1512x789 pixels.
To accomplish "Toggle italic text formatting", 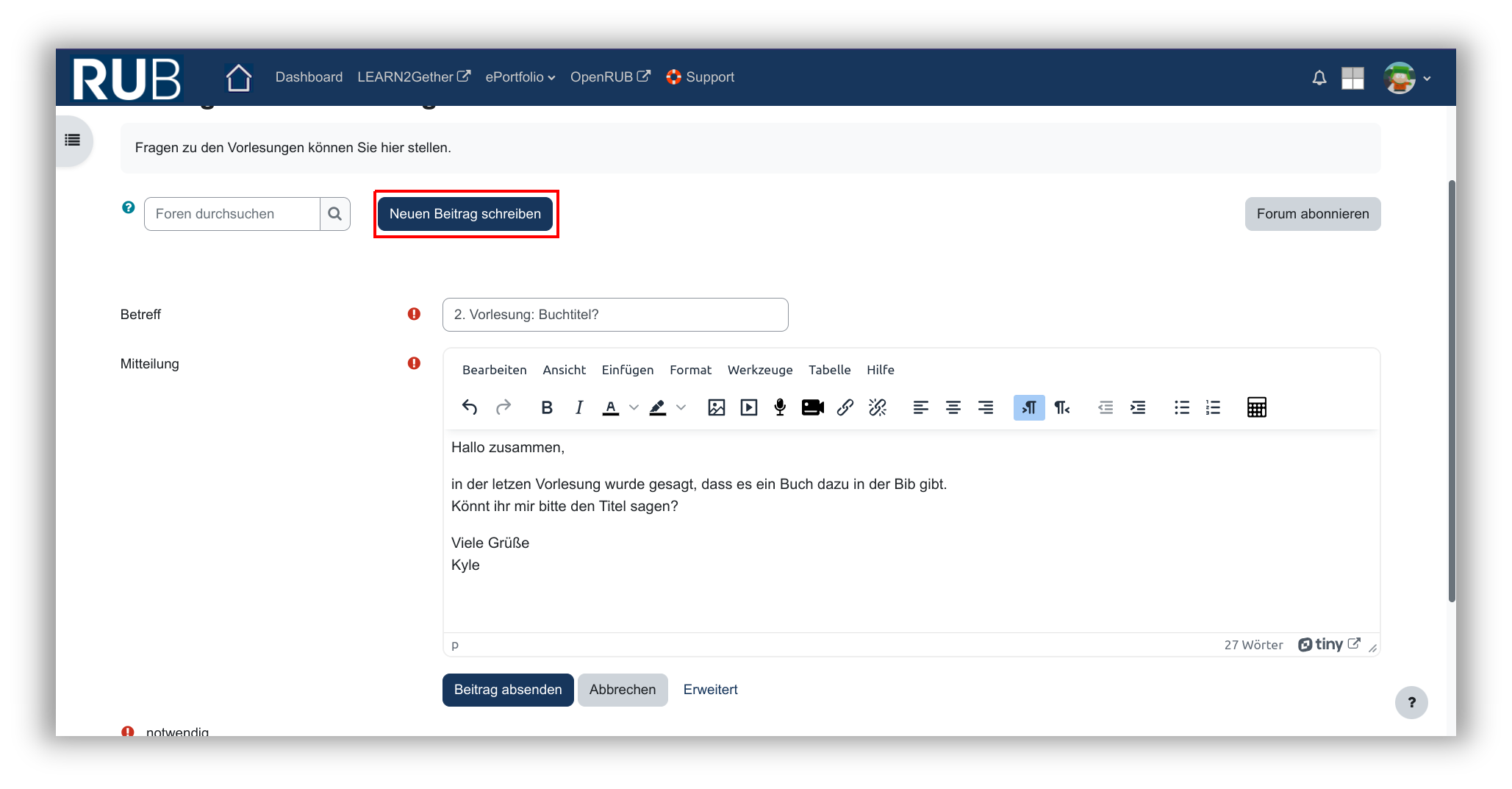I will pyautogui.click(x=579, y=407).
